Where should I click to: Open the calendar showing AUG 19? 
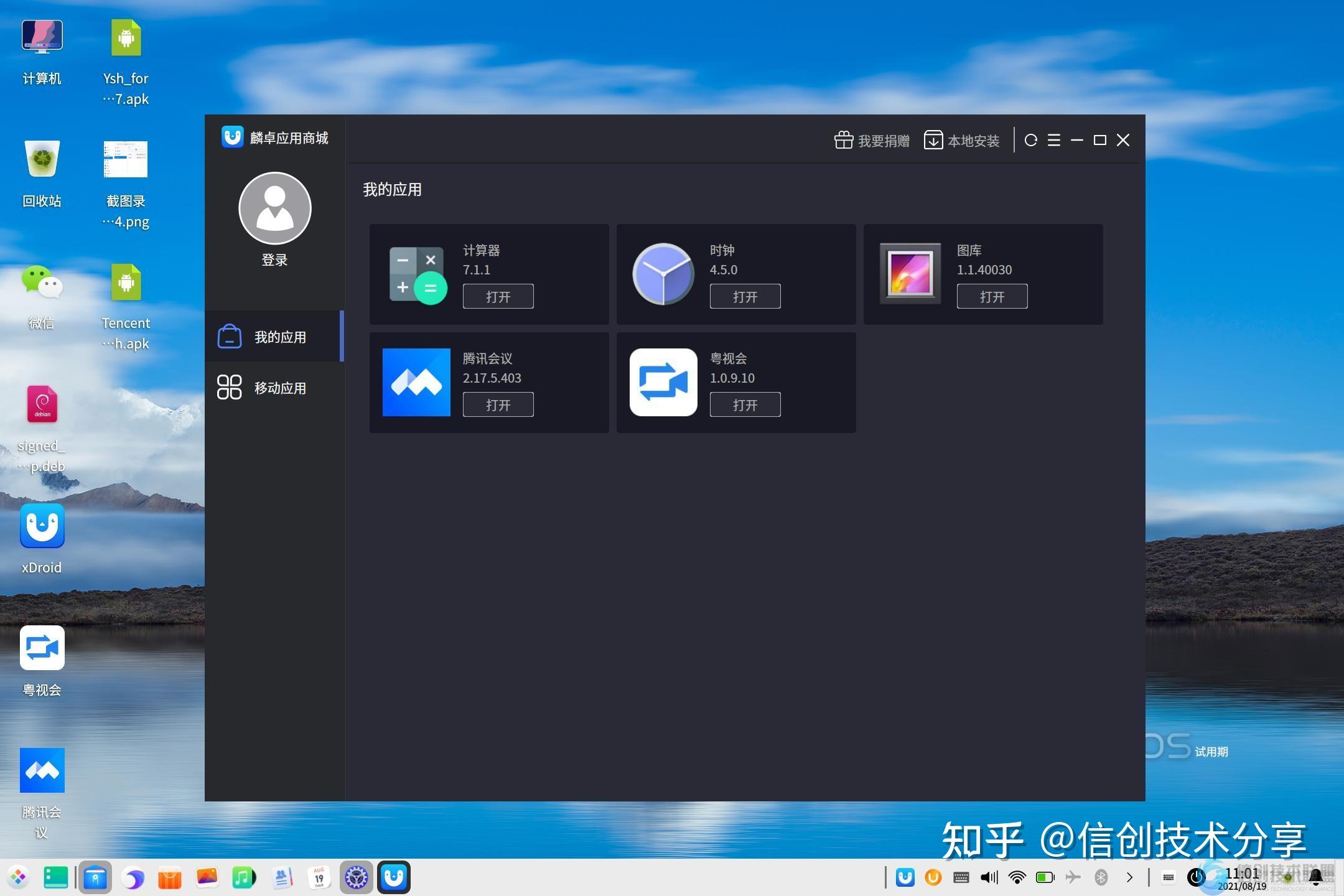(x=319, y=877)
